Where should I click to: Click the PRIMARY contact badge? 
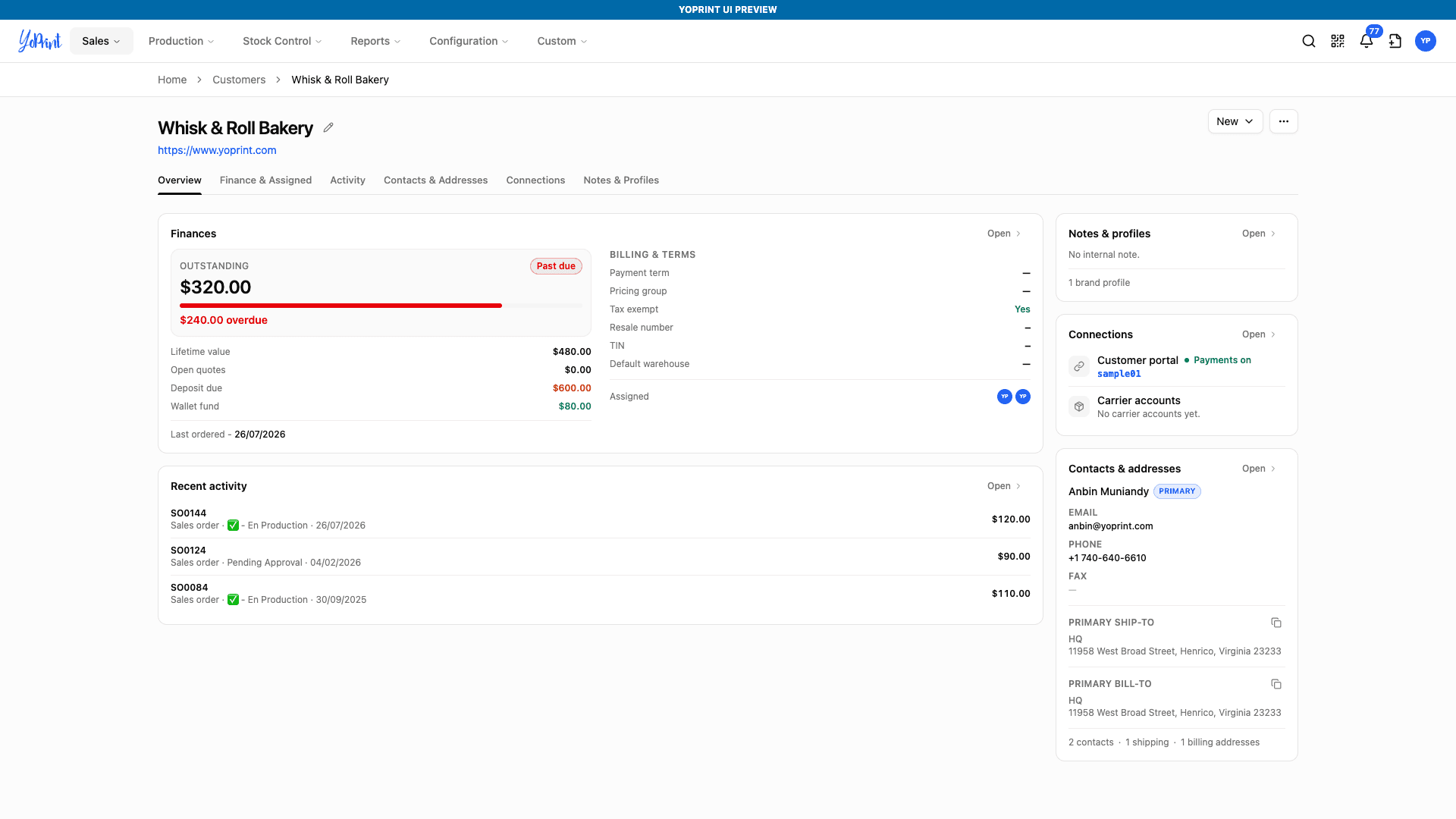[1177, 491]
